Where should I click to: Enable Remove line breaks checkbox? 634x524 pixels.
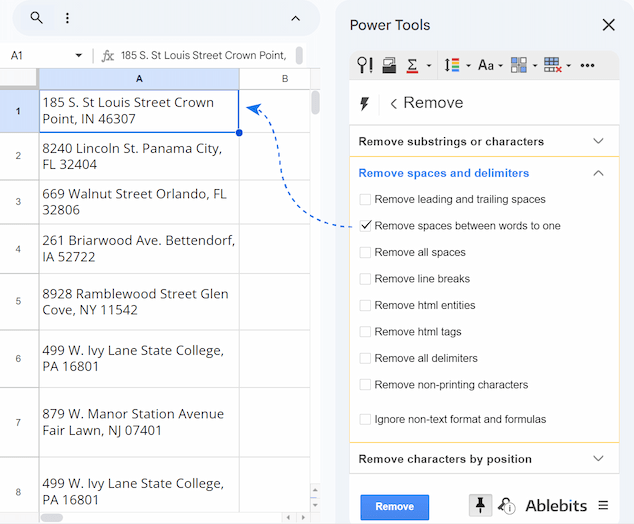[x=365, y=279]
